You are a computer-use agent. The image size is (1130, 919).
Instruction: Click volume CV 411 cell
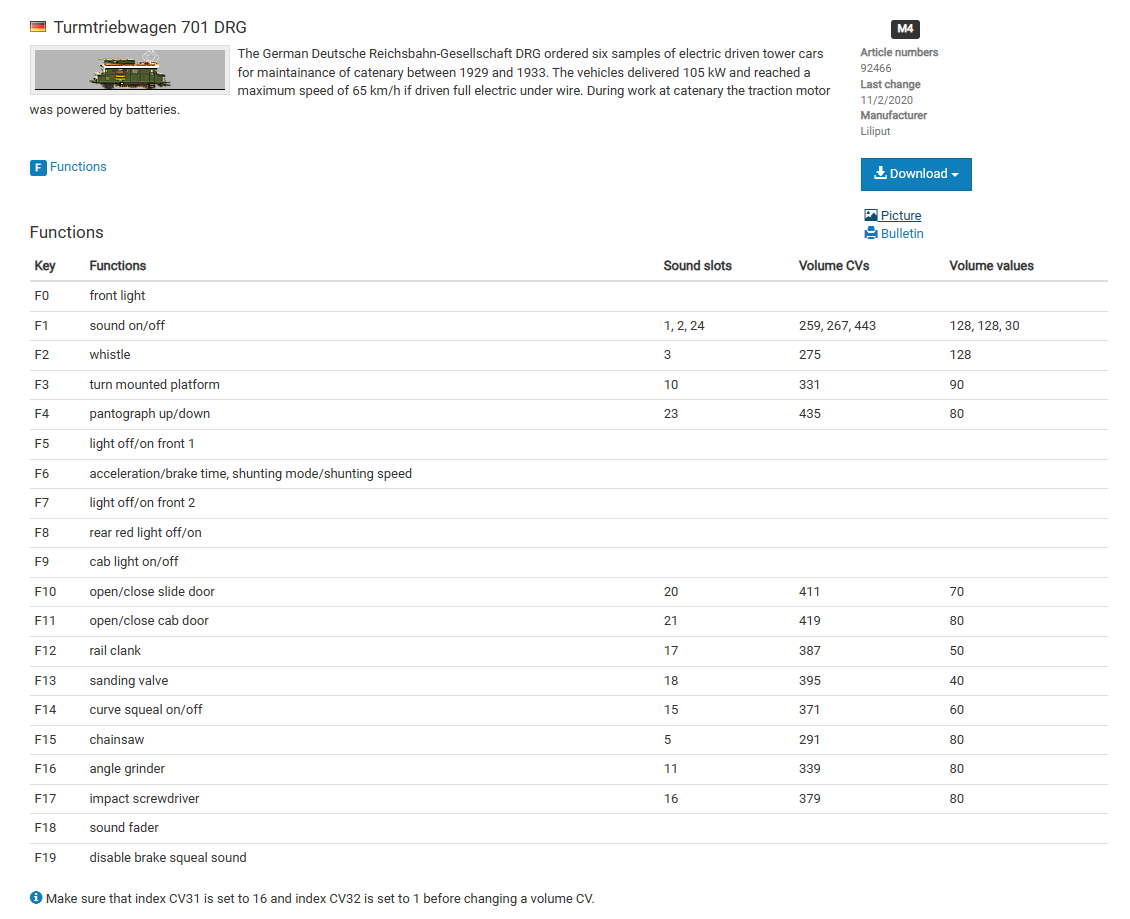click(809, 592)
